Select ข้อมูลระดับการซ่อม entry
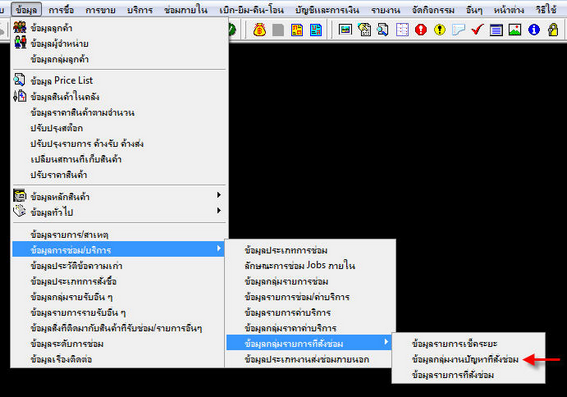The width and height of the screenshot is (567, 397). point(119,343)
